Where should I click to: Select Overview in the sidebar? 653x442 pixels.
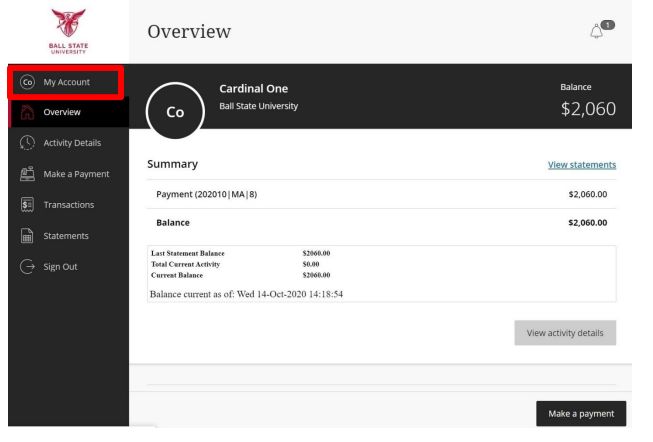pyautogui.click(x=69, y=112)
